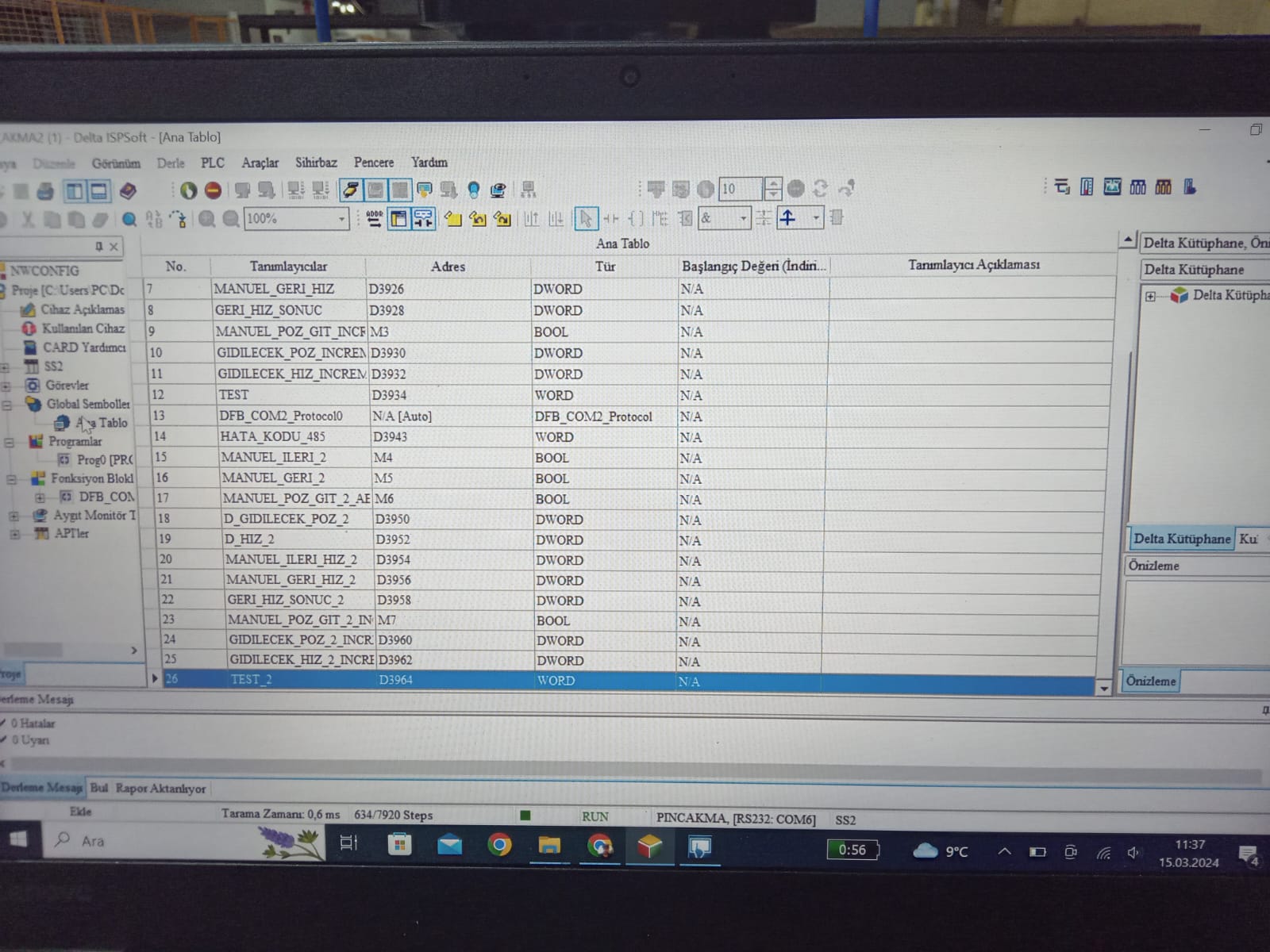This screenshot has height=952, width=1270.
Task: Select the Delta Kütüphane bottom tab
Action: click(x=1181, y=539)
